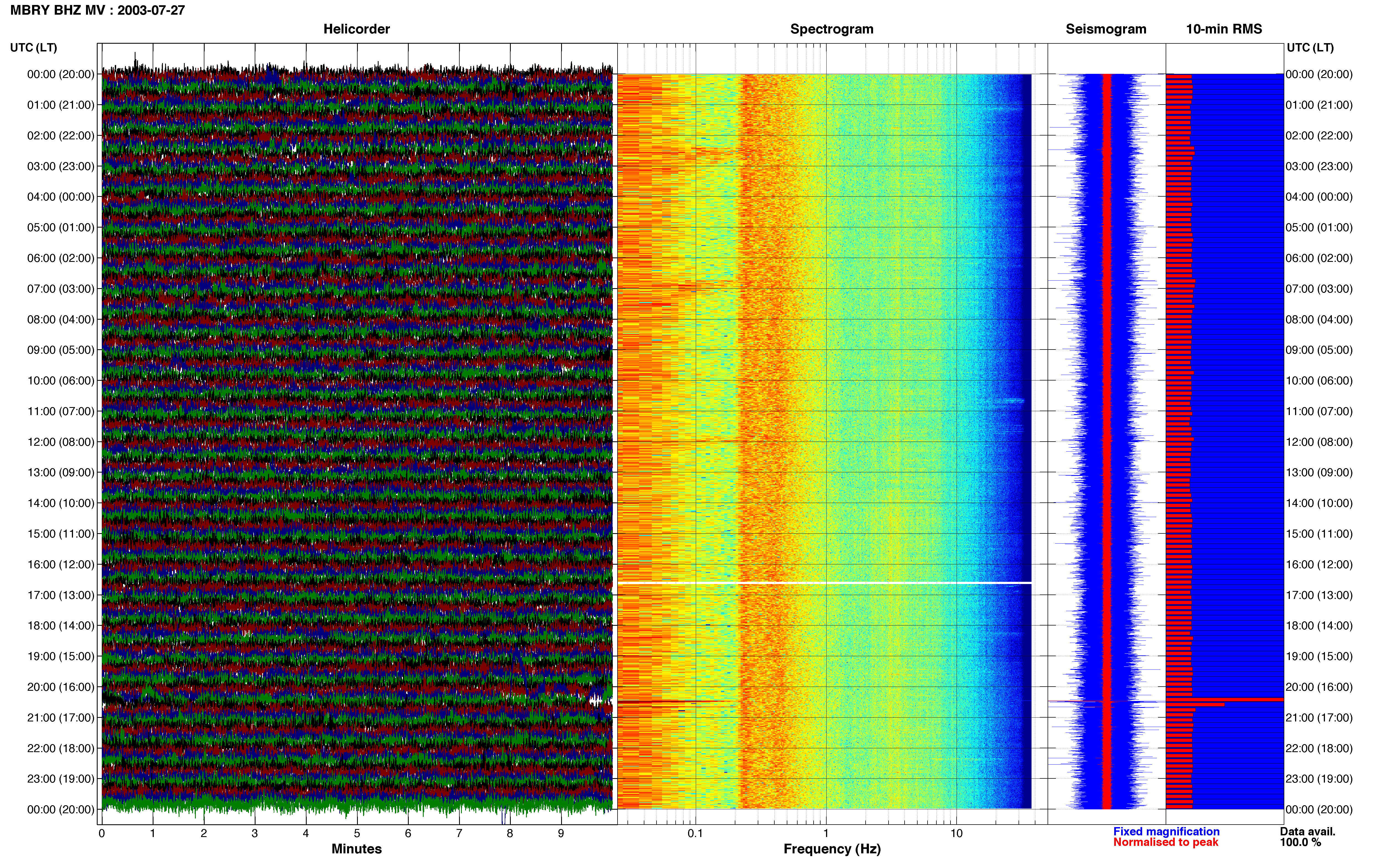Click the left time label '22:00 (18:00)'
Image resolution: width=1388 pixels, height=868 pixels.
(x=61, y=748)
